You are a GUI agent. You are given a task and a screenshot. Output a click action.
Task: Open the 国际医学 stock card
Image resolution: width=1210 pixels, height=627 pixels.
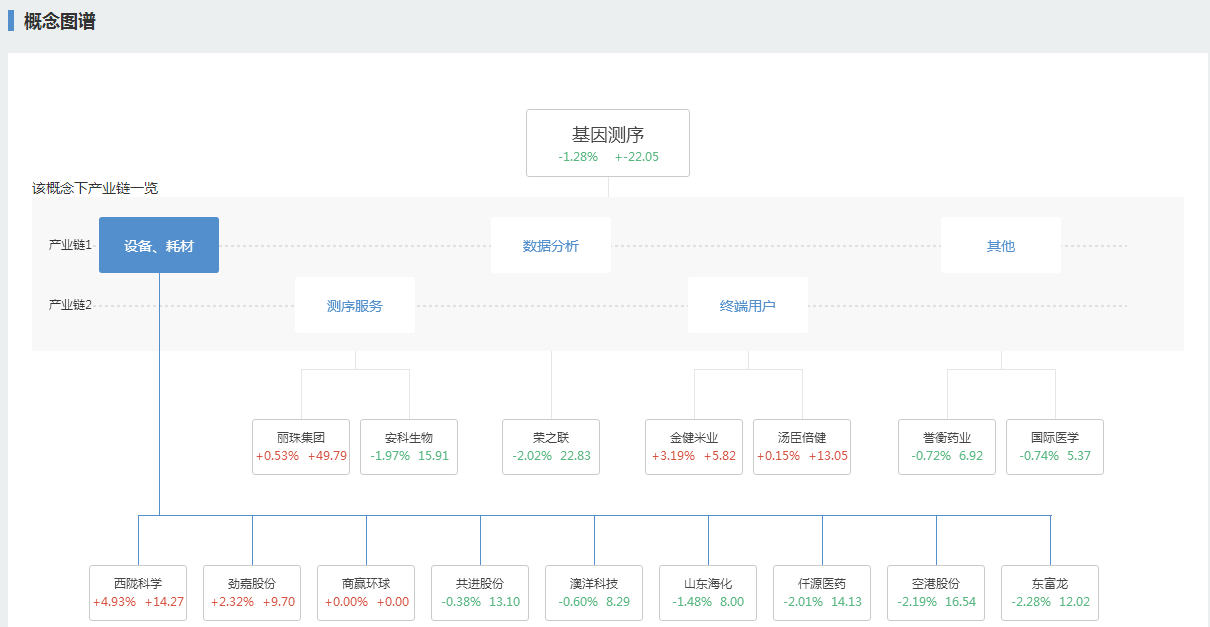click(1055, 447)
